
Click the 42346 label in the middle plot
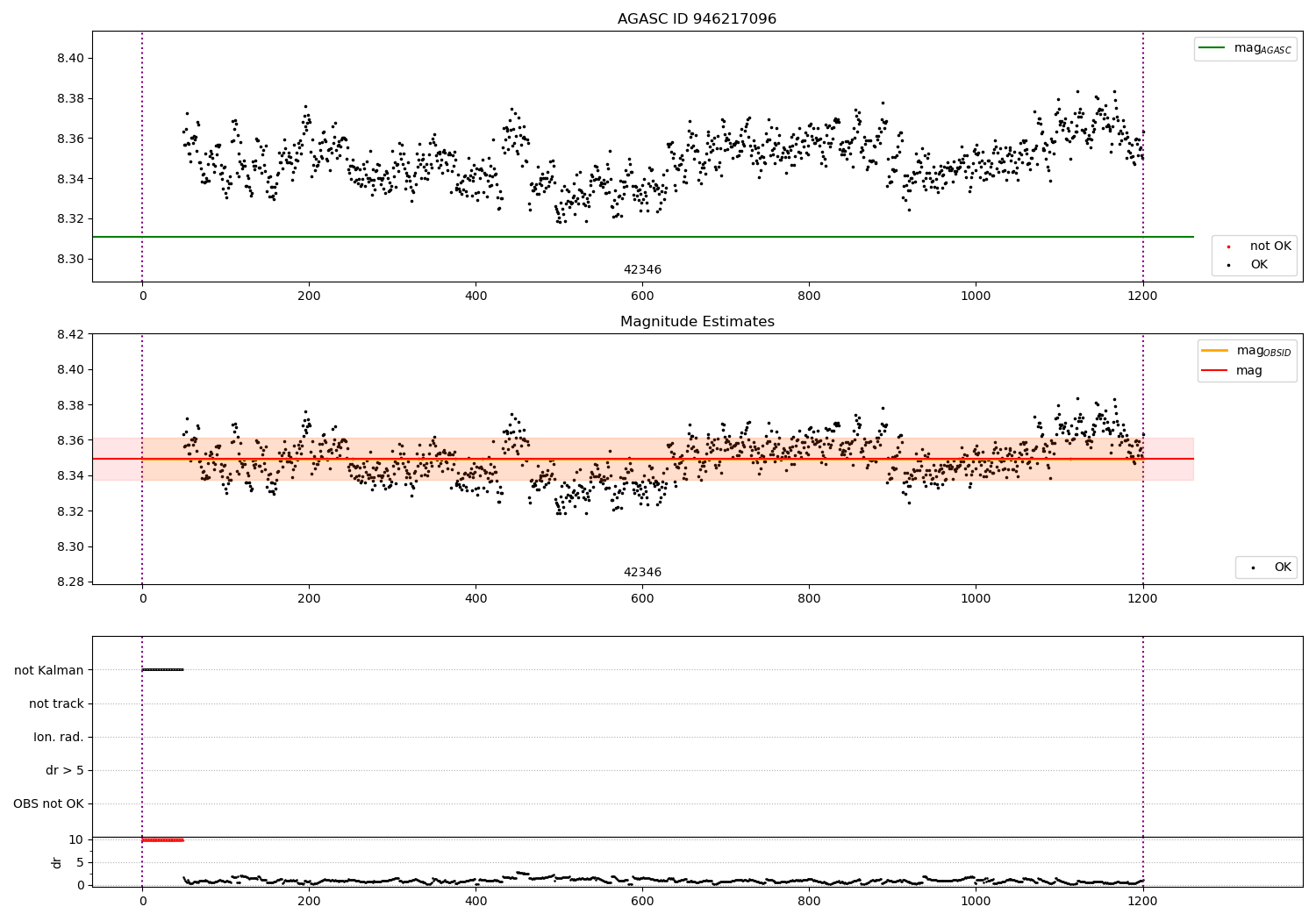642,573
